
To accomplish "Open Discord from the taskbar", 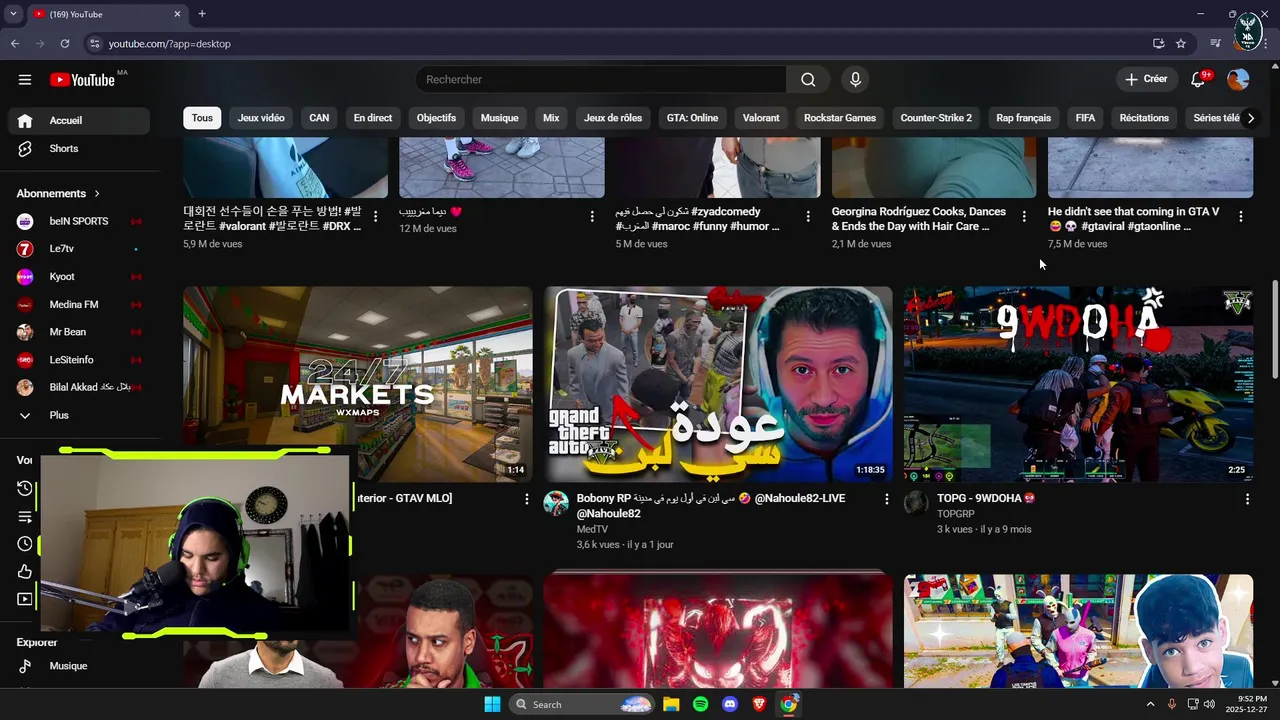I will (730, 704).
